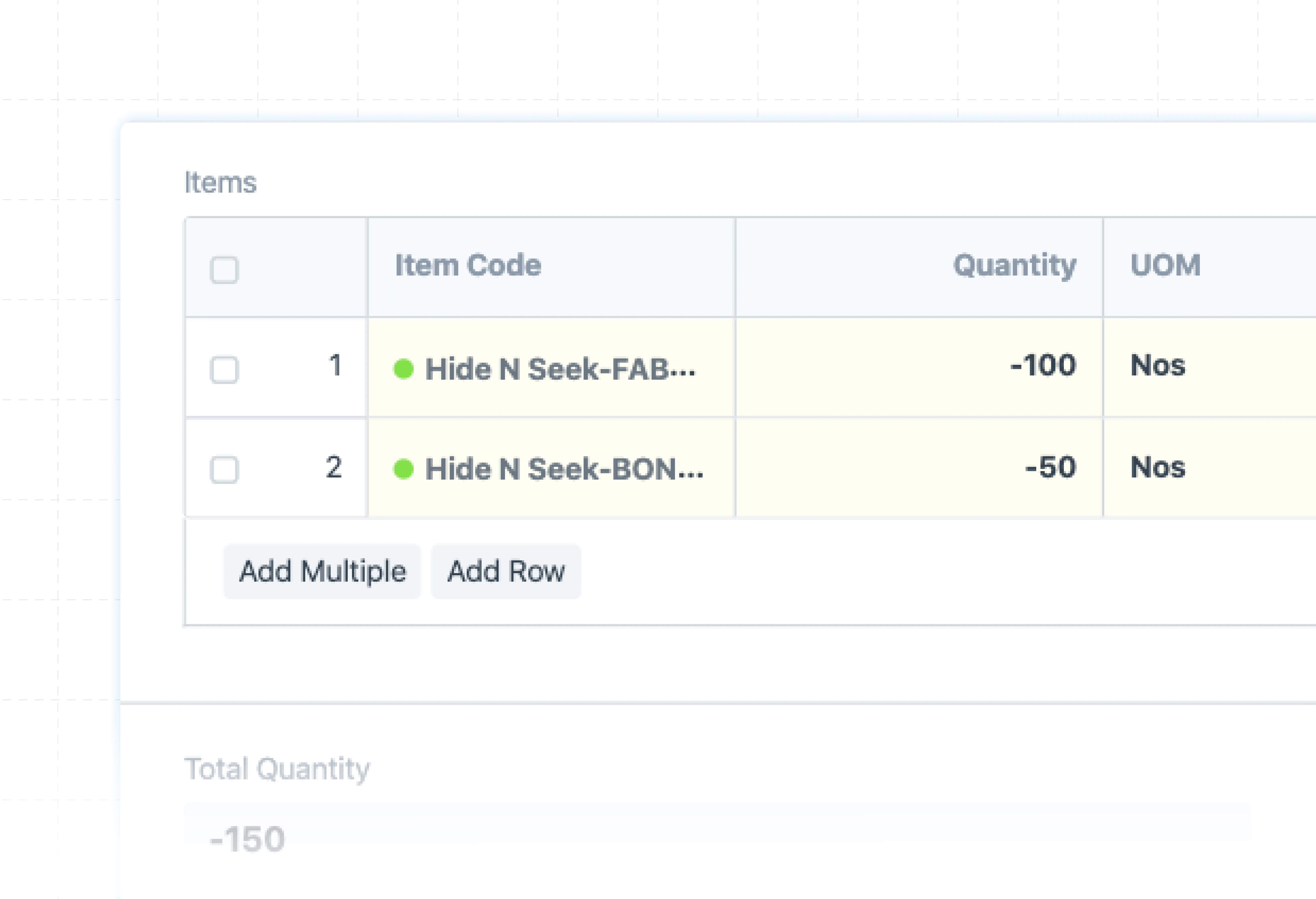The width and height of the screenshot is (1316, 899).
Task: Check the checkbox for row 2
Action: coord(224,470)
